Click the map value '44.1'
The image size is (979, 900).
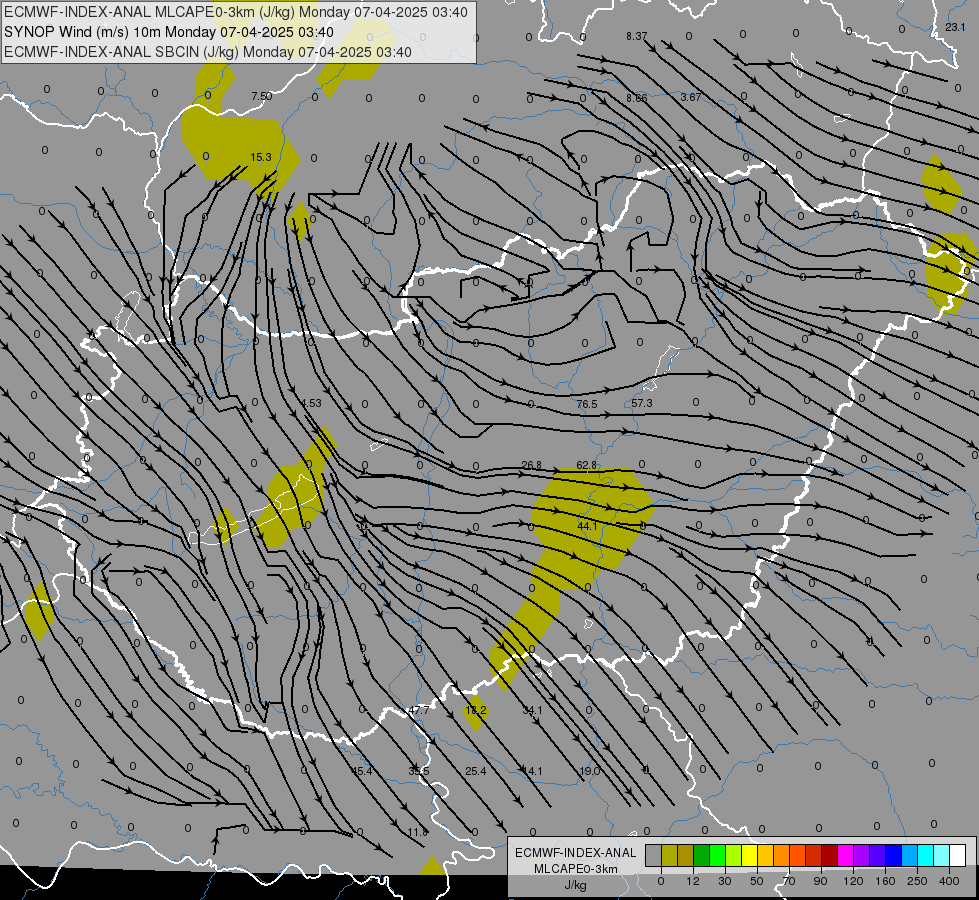[588, 527]
